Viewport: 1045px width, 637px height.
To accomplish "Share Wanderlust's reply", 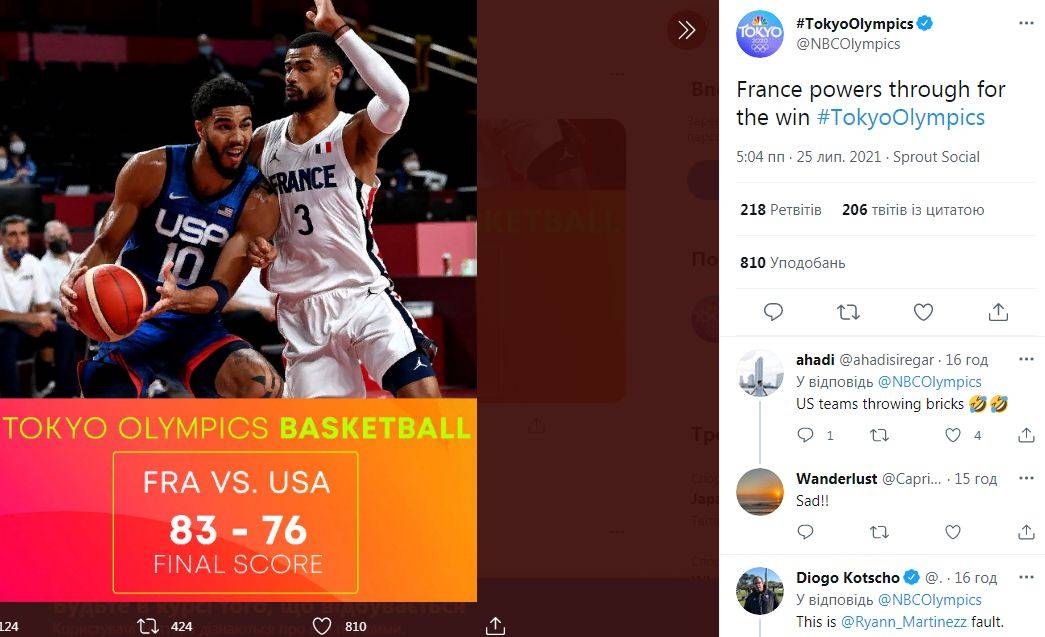I will (x=1026, y=532).
